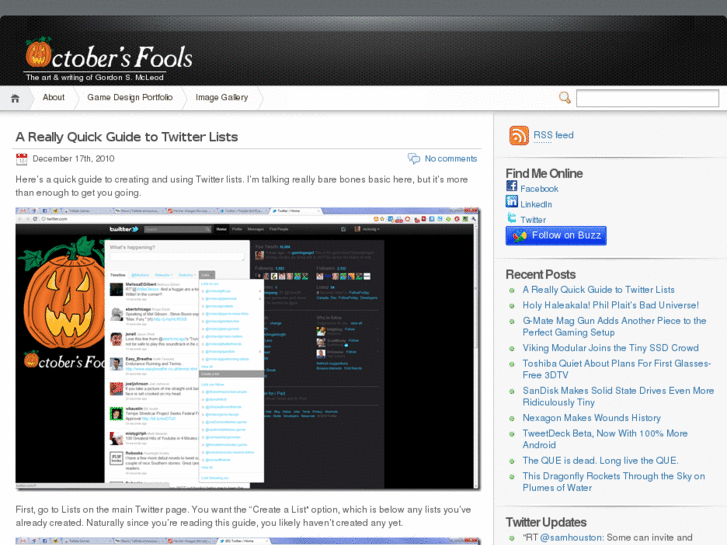Screen dimensions: 727x545
Task: Click the calendar icon beside post date
Action: coord(21,159)
